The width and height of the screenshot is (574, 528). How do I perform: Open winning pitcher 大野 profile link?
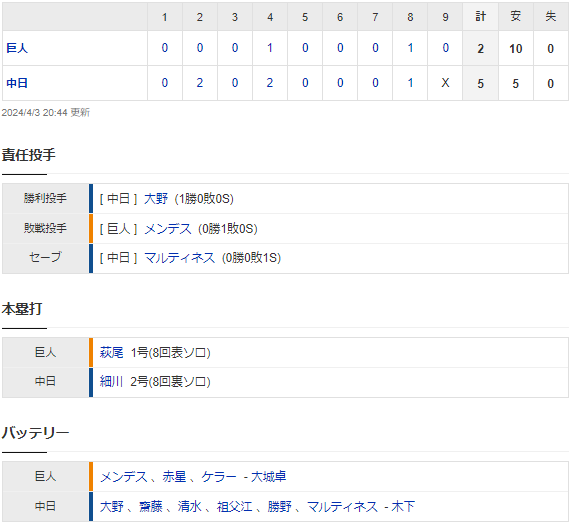click(x=156, y=199)
